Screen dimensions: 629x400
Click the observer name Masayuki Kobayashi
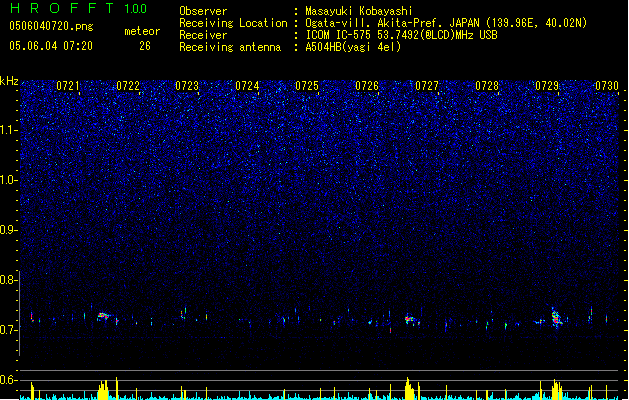[x=359, y=11]
